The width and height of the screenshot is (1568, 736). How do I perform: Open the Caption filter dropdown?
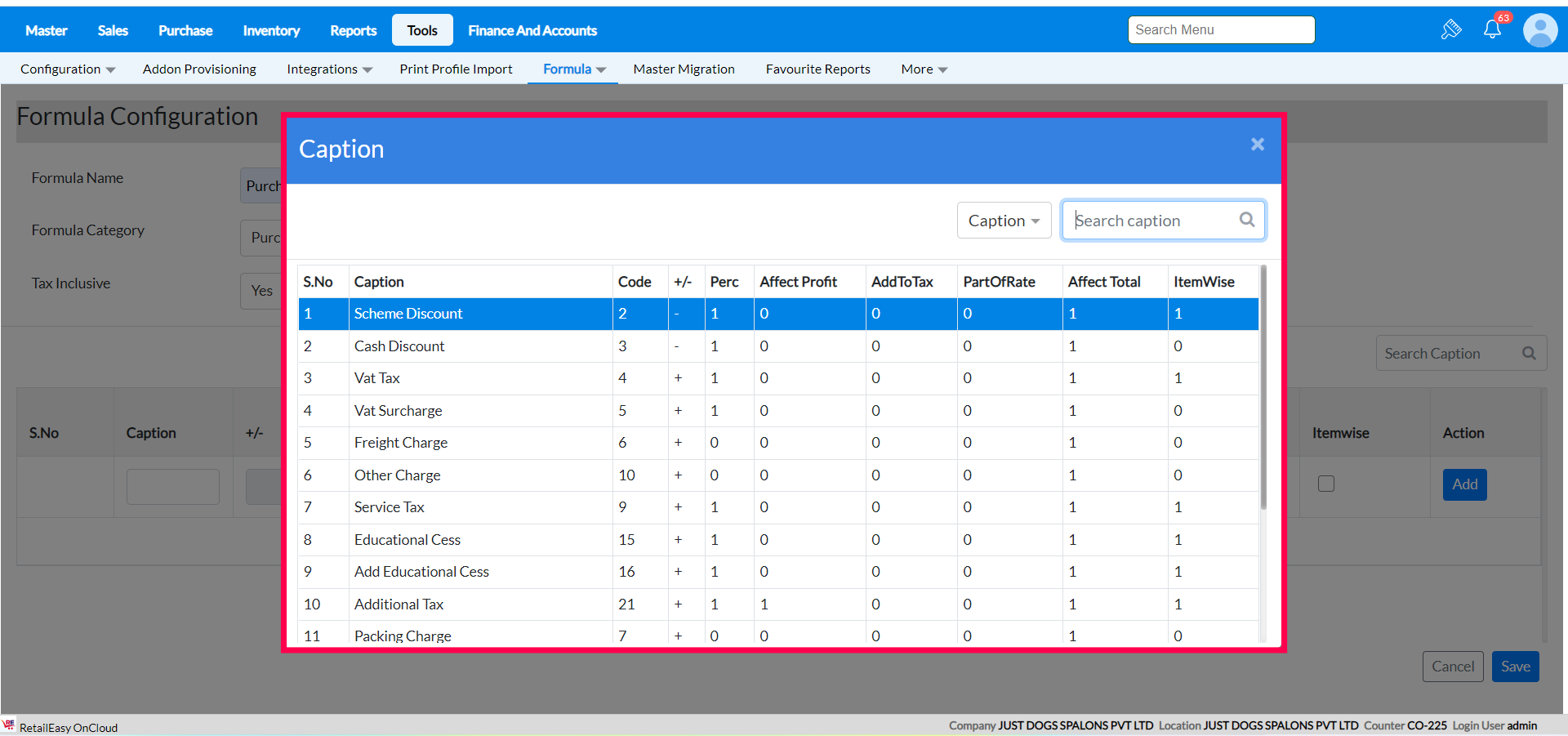click(x=1004, y=221)
